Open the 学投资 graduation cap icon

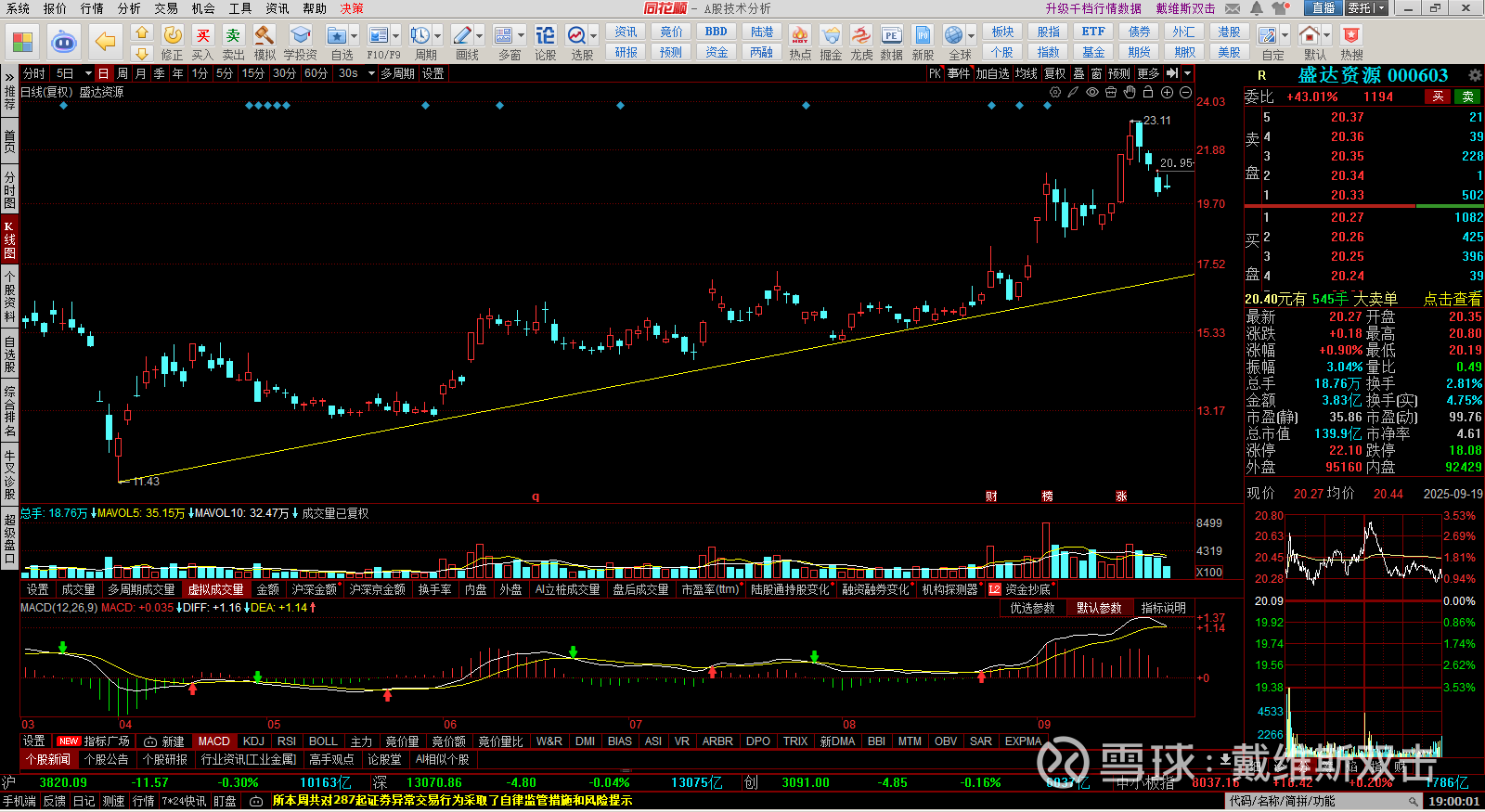coord(300,35)
